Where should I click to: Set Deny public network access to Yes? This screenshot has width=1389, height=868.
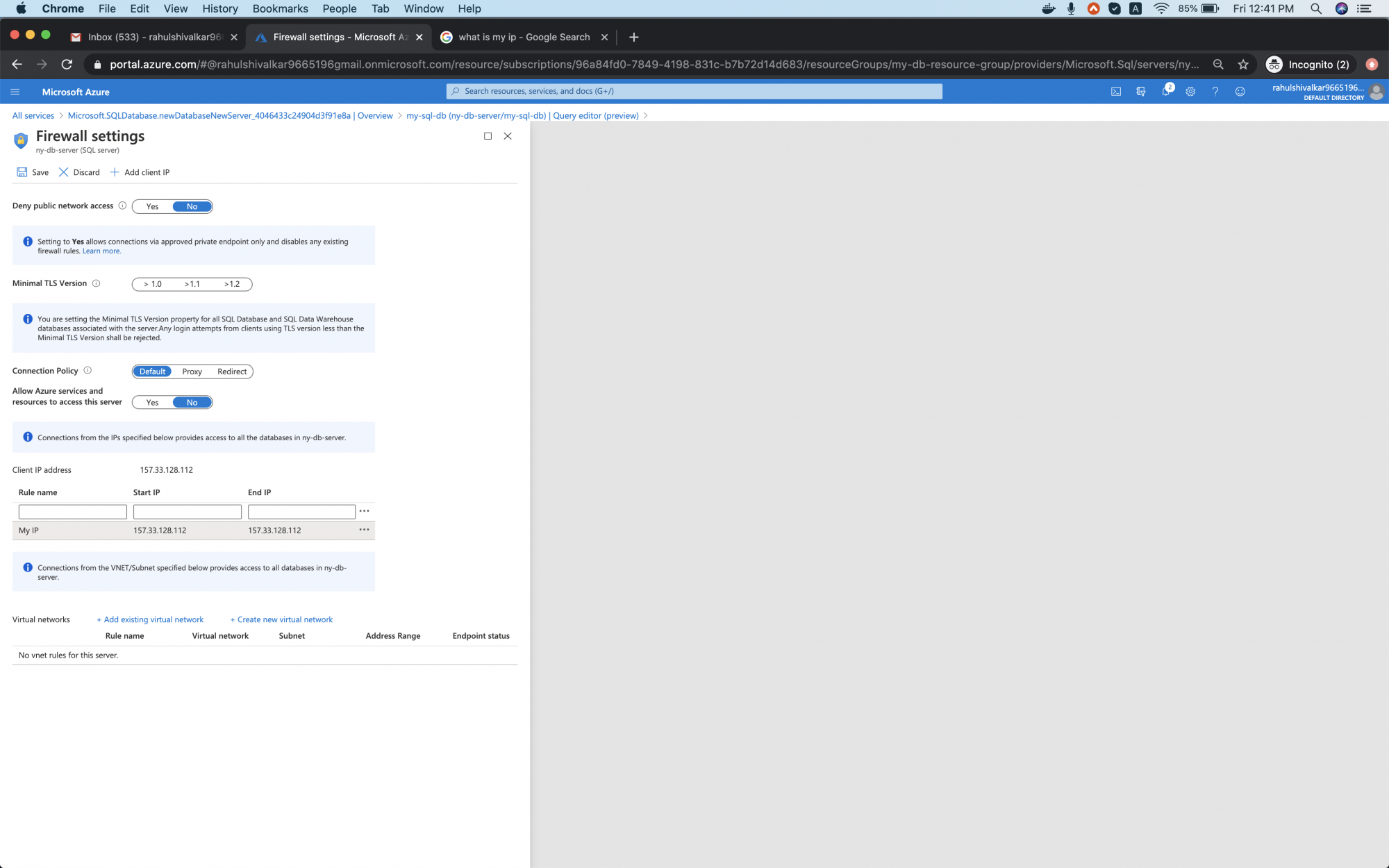tap(152, 206)
